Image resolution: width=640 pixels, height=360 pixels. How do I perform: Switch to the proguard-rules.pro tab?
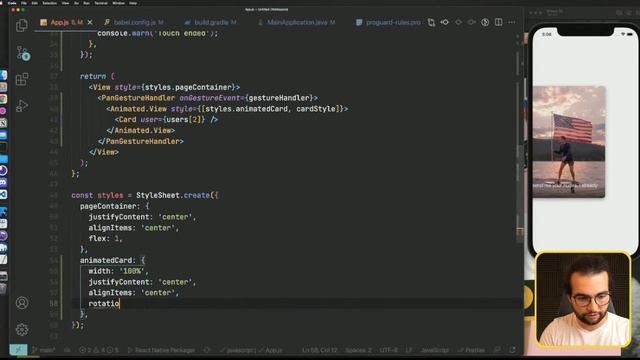[x=388, y=22]
